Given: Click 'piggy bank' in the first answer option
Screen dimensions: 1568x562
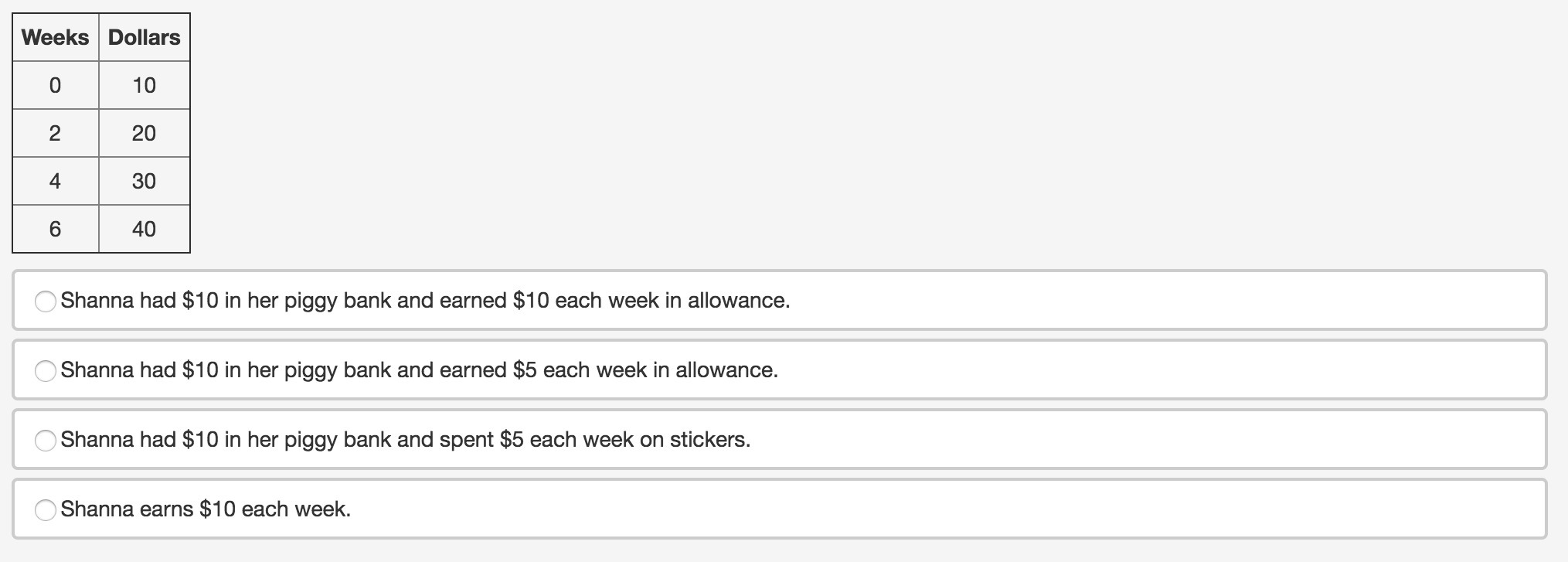Looking at the screenshot, I should pos(337,301).
